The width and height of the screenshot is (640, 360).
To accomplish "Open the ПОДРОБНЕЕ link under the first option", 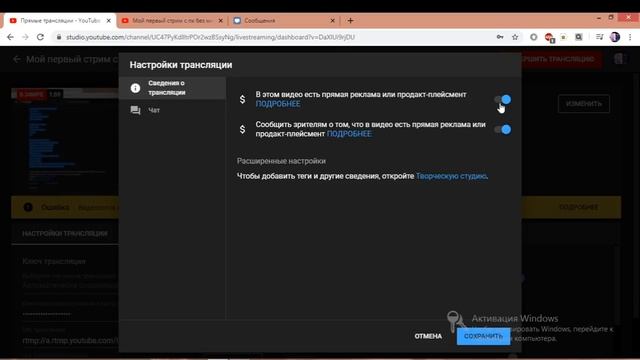I will 278,104.
